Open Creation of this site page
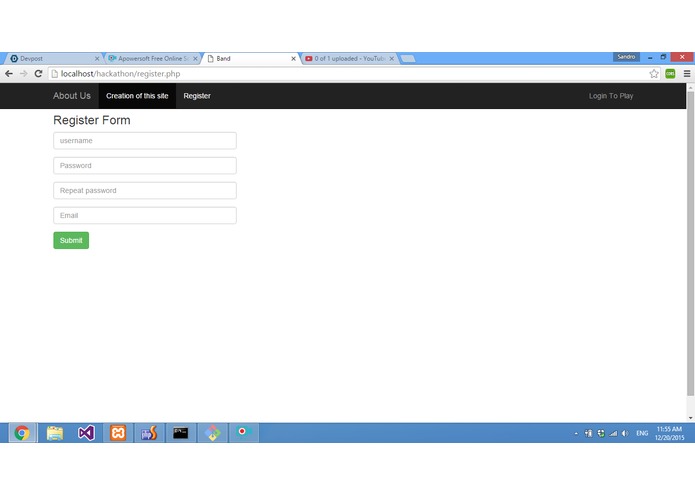 pyautogui.click(x=137, y=96)
